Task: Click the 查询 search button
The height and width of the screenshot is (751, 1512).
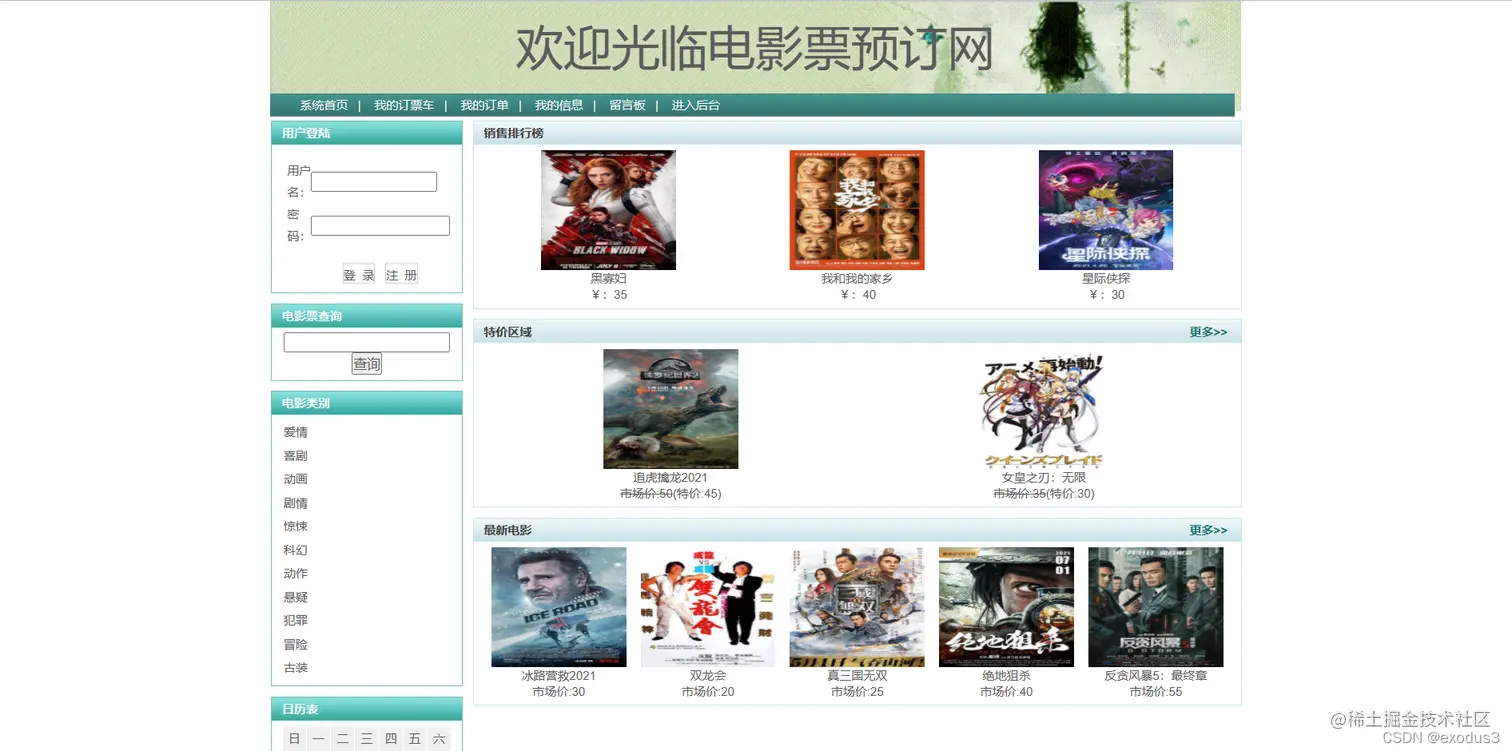Action: (366, 363)
